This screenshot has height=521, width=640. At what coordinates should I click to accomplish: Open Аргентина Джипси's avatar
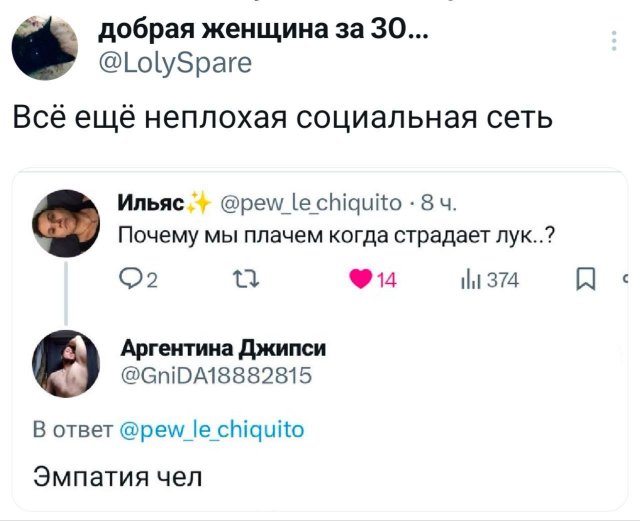coord(67,364)
